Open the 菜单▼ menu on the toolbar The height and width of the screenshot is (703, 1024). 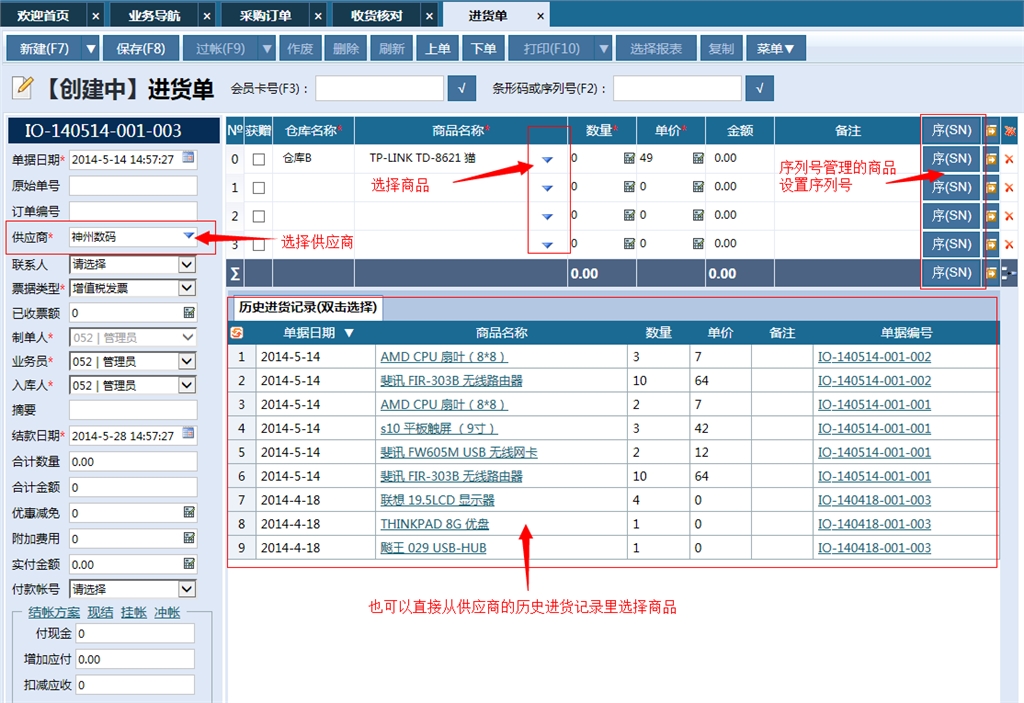click(775, 48)
